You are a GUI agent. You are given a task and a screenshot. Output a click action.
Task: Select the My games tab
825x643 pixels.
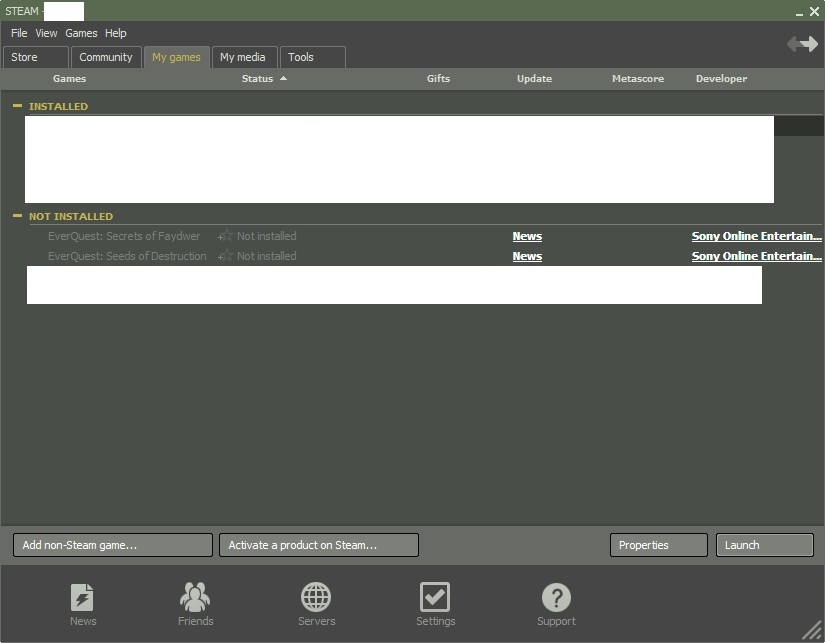[x=176, y=57]
